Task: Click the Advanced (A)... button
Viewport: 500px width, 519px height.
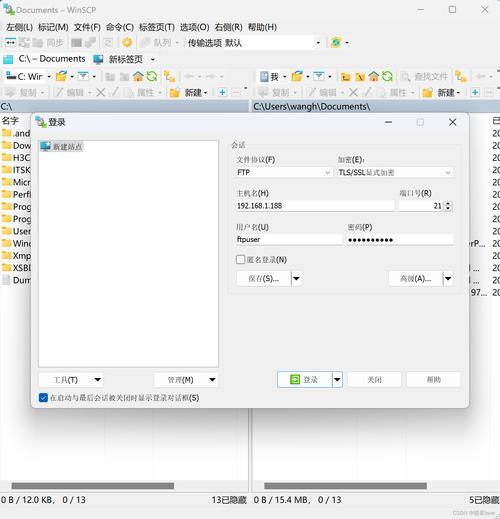Action: (416, 278)
